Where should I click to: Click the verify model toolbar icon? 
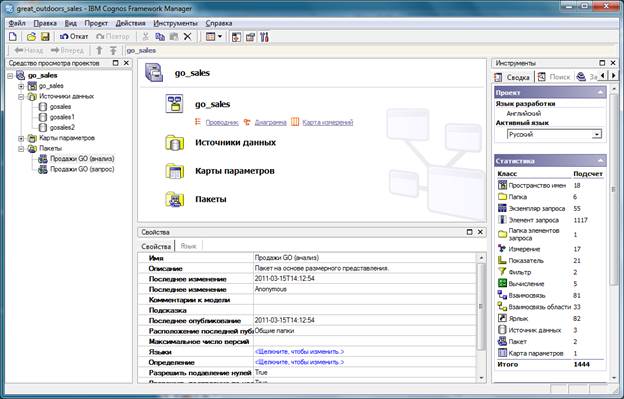click(236, 37)
